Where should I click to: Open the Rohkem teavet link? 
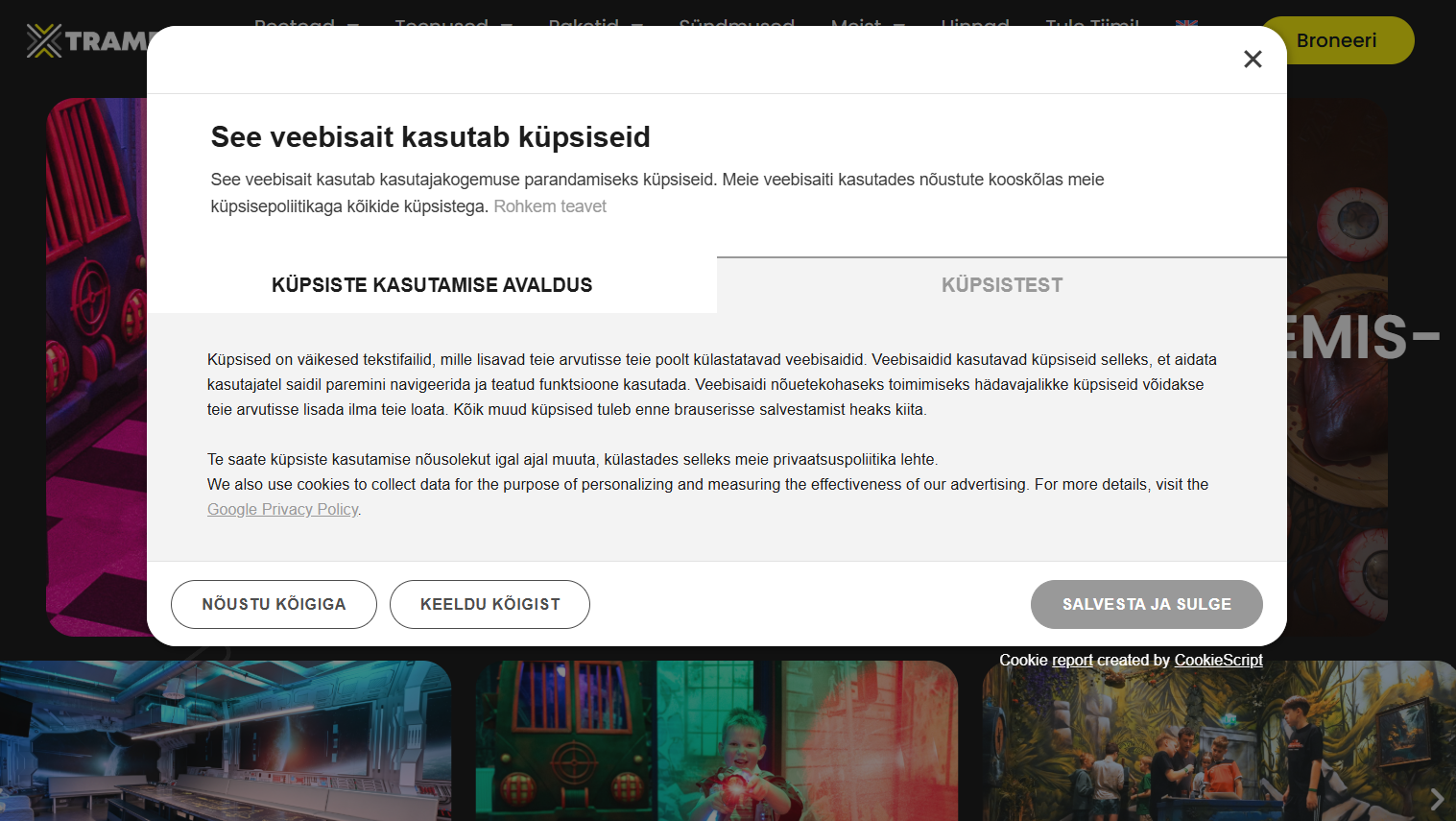pyautogui.click(x=550, y=206)
